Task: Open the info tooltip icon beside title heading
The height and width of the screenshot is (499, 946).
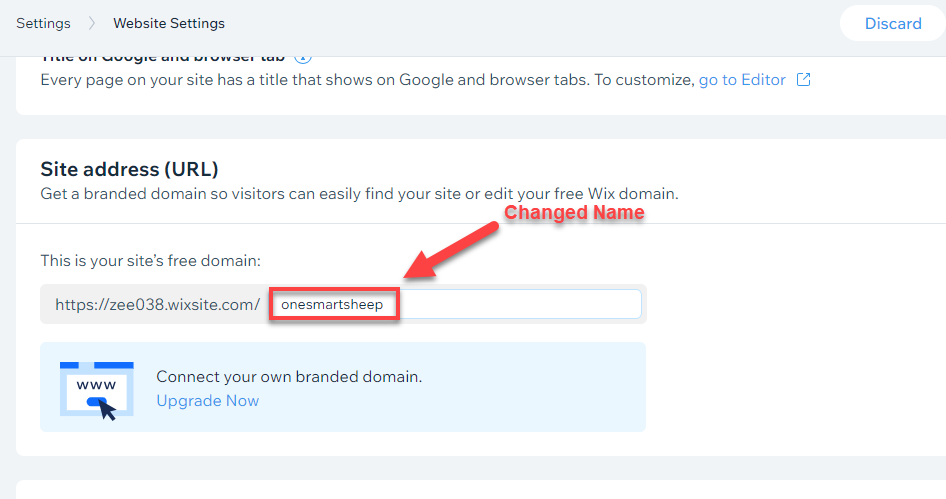Action: 303,58
